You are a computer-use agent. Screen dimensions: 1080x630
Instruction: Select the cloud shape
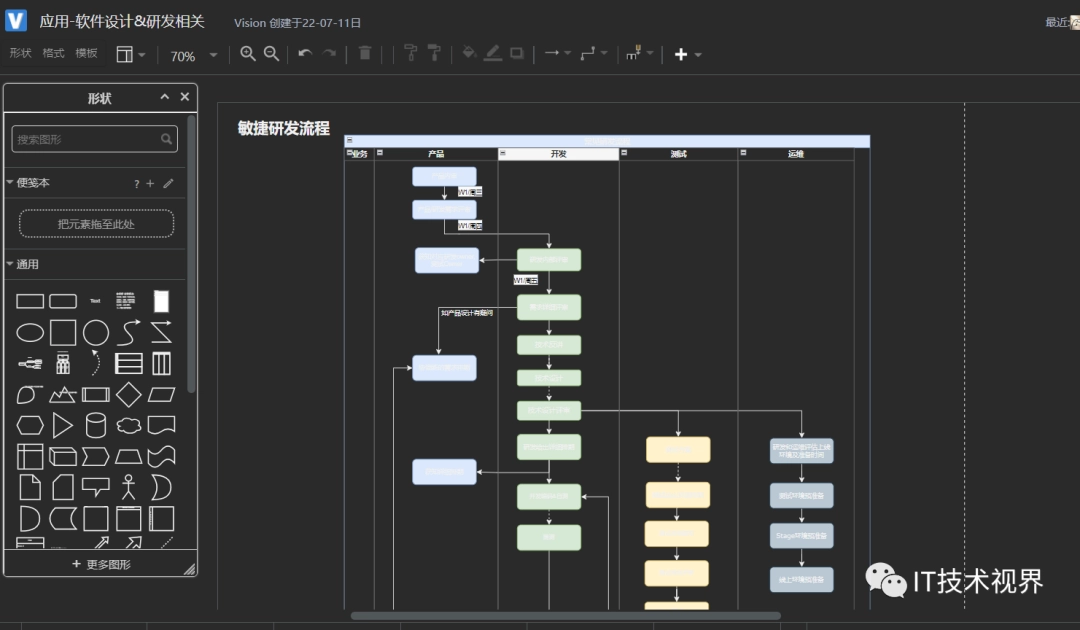(x=129, y=426)
